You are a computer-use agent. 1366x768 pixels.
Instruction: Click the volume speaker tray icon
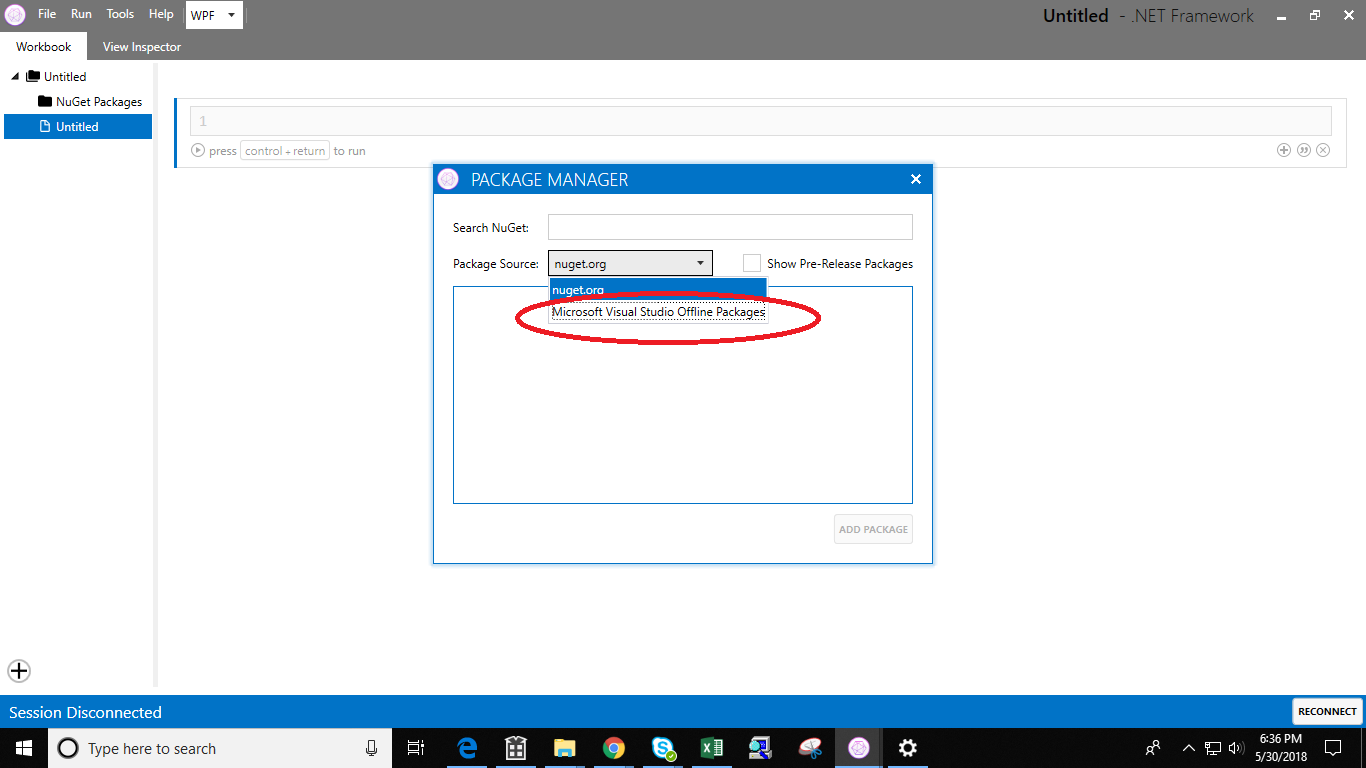click(1236, 748)
